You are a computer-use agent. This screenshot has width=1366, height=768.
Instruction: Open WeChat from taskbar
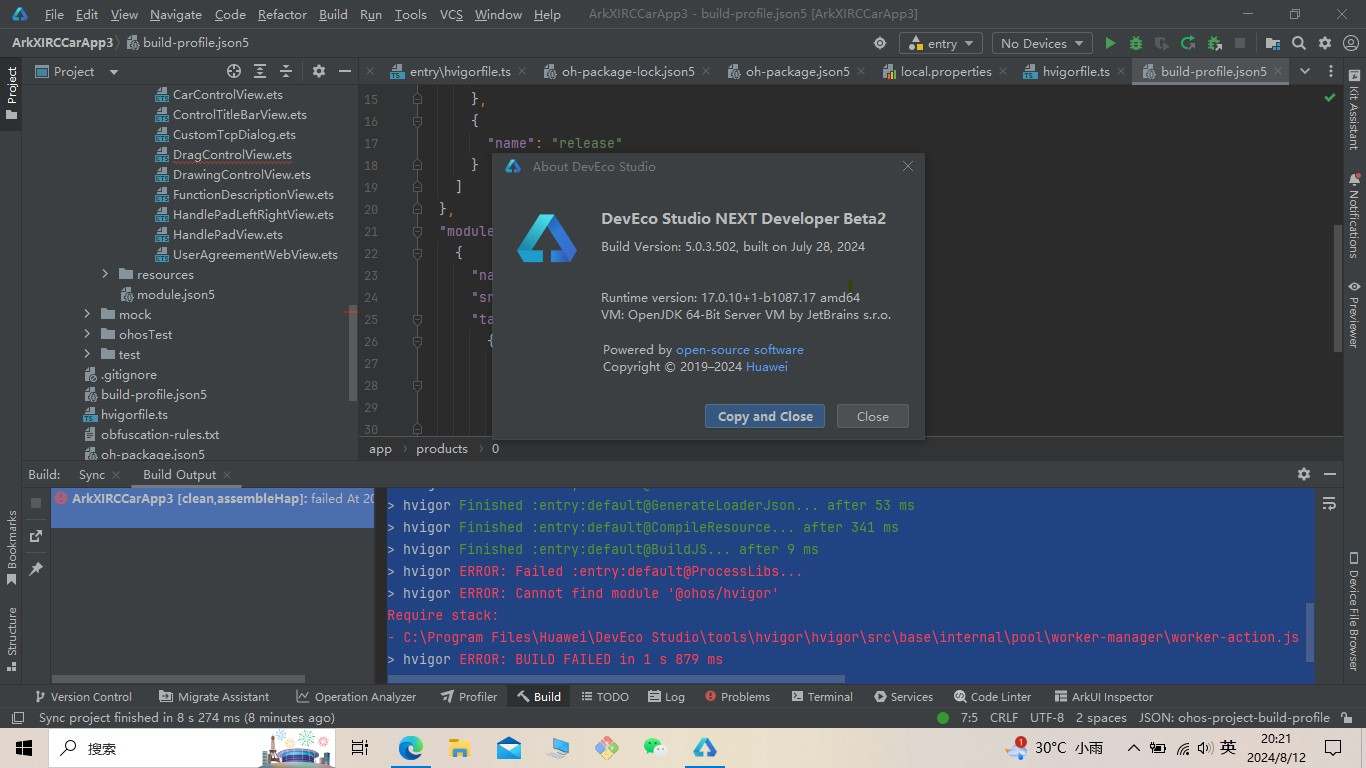[655, 748]
